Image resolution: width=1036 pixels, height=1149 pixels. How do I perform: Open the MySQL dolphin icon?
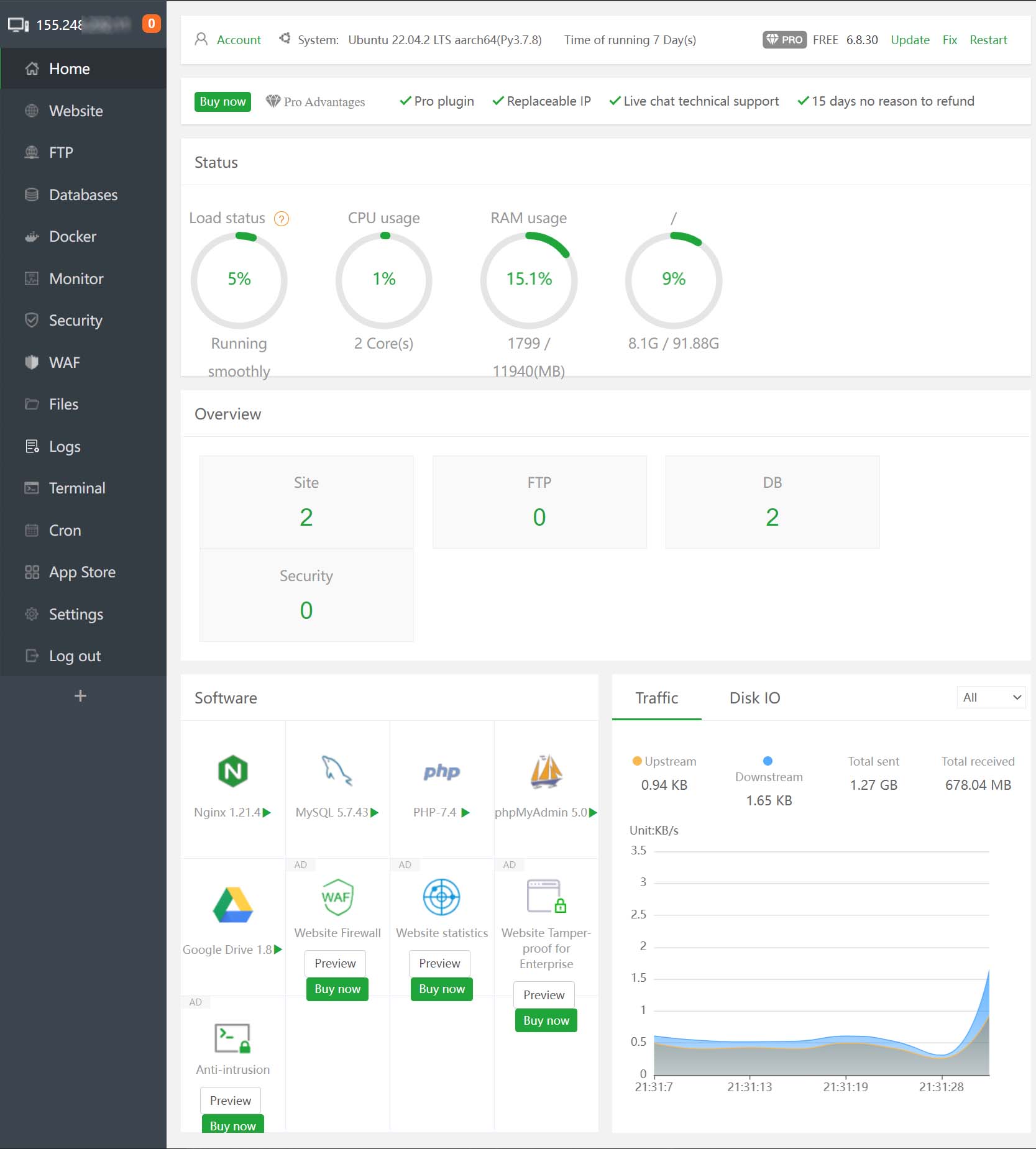[337, 771]
